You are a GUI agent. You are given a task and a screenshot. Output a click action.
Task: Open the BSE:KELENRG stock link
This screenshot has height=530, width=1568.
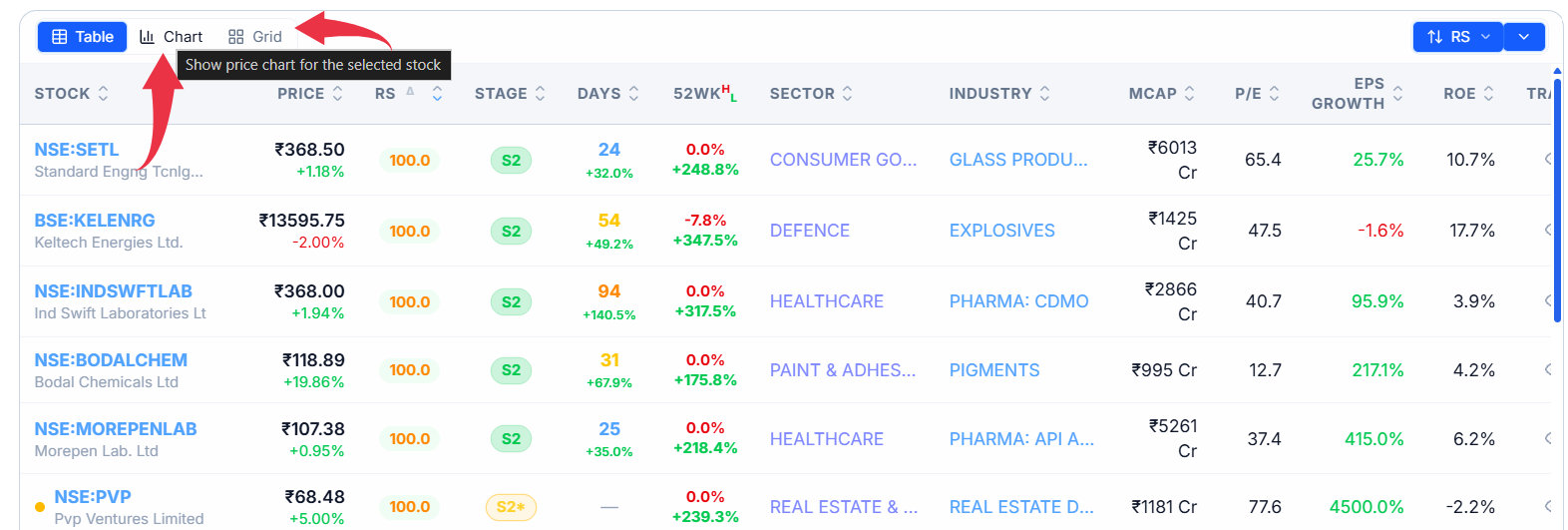[x=95, y=221]
